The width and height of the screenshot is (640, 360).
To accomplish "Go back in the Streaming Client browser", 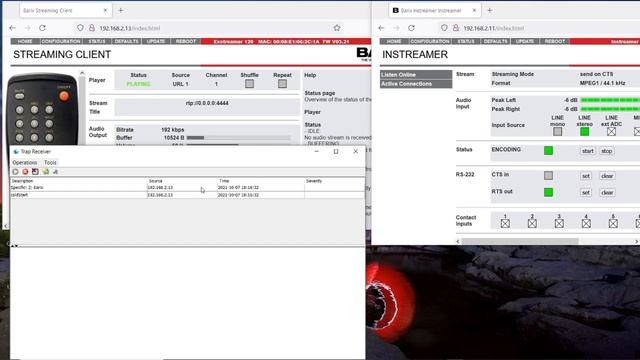I will tap(13, 28).
